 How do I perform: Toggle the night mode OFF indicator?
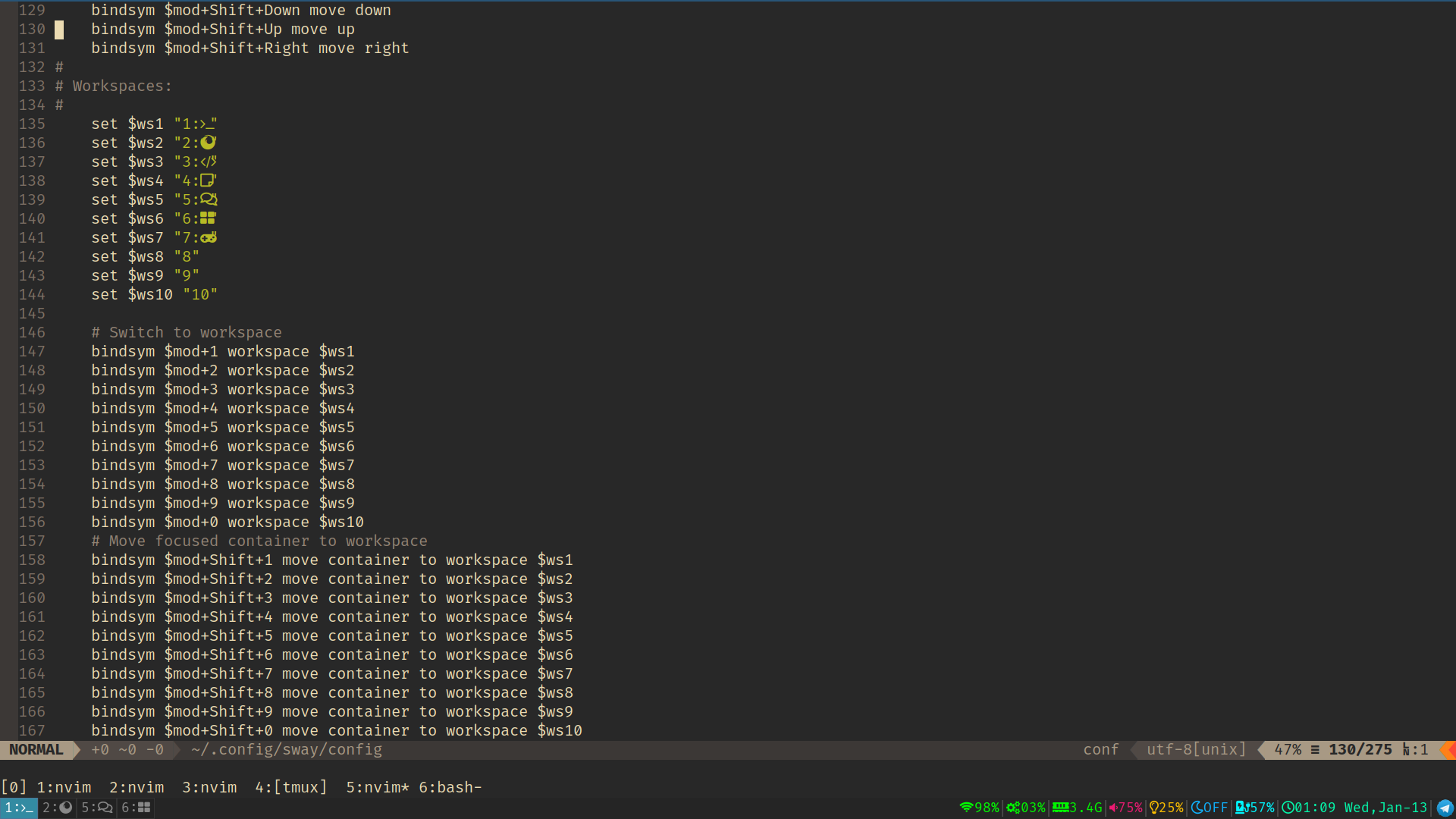(1210, 808)
